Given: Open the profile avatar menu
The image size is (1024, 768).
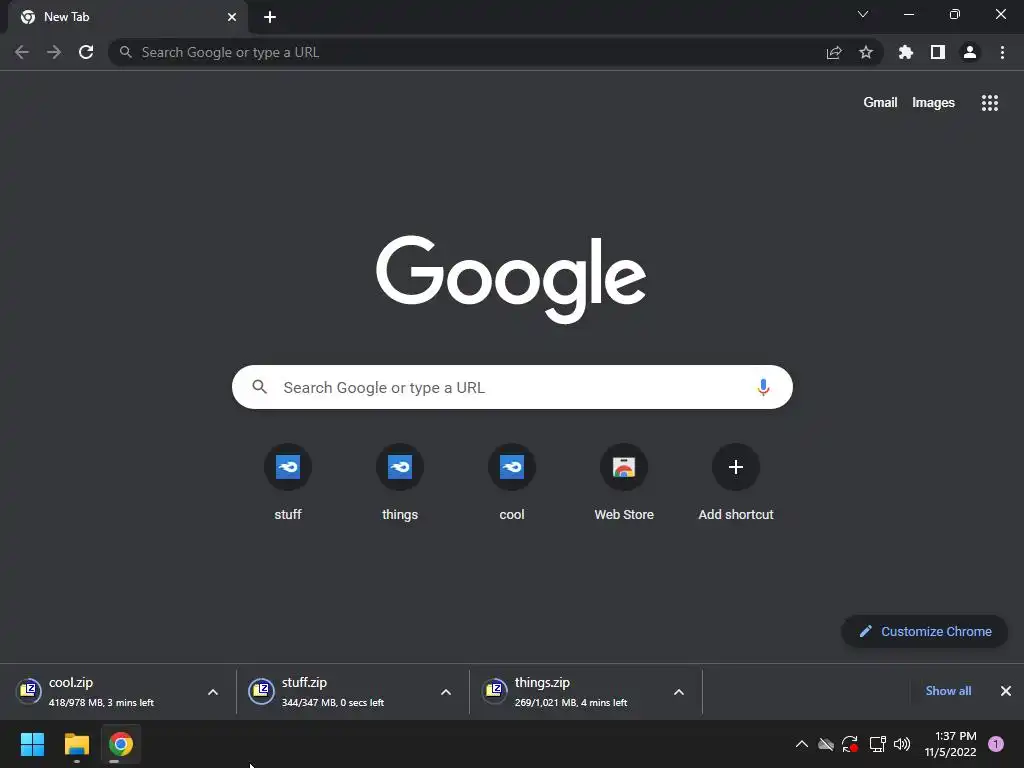Looking at the screenshot, I should (x=970, y=52).
